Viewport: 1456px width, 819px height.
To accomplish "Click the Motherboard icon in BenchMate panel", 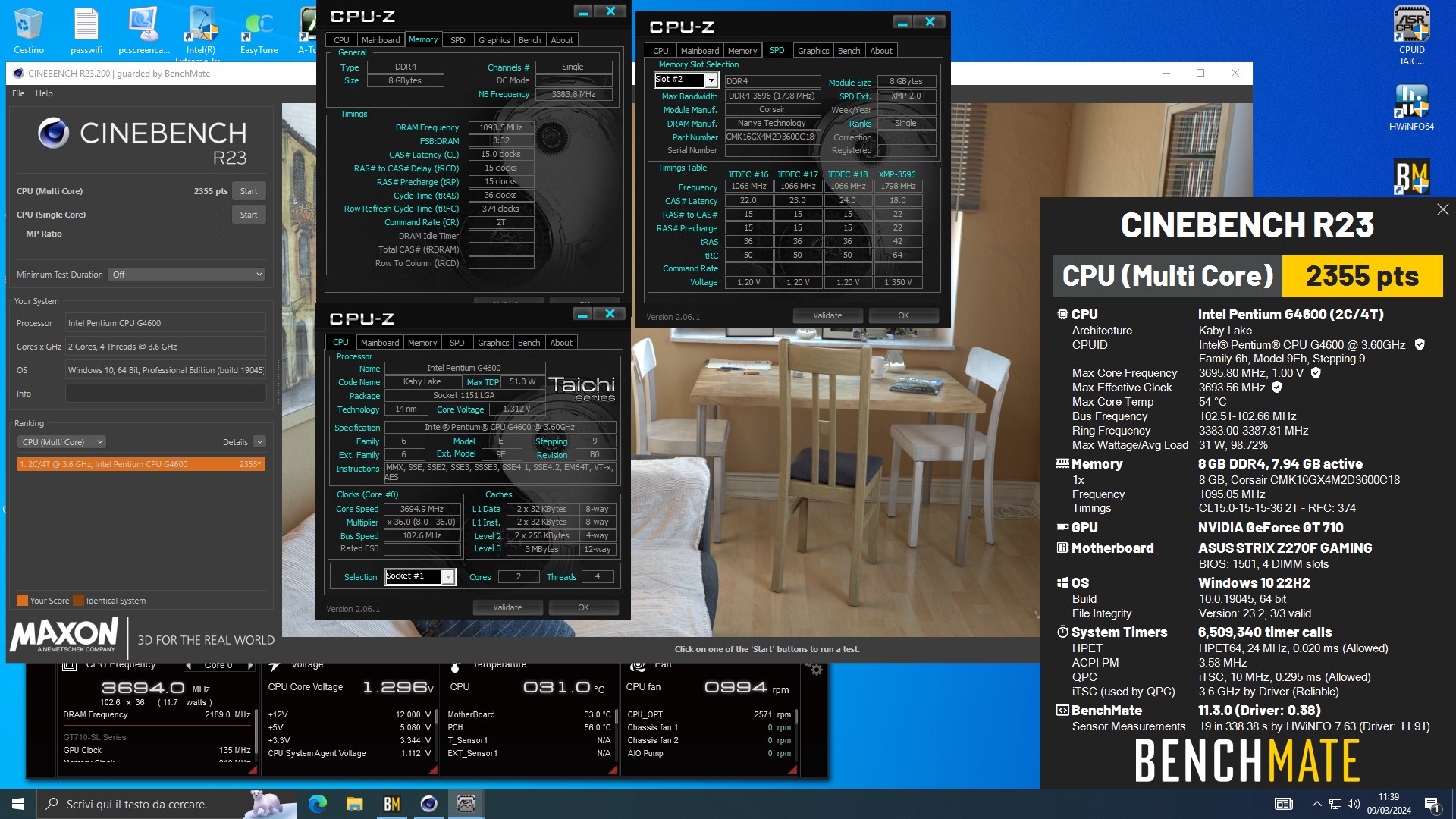I will 1062,548.
